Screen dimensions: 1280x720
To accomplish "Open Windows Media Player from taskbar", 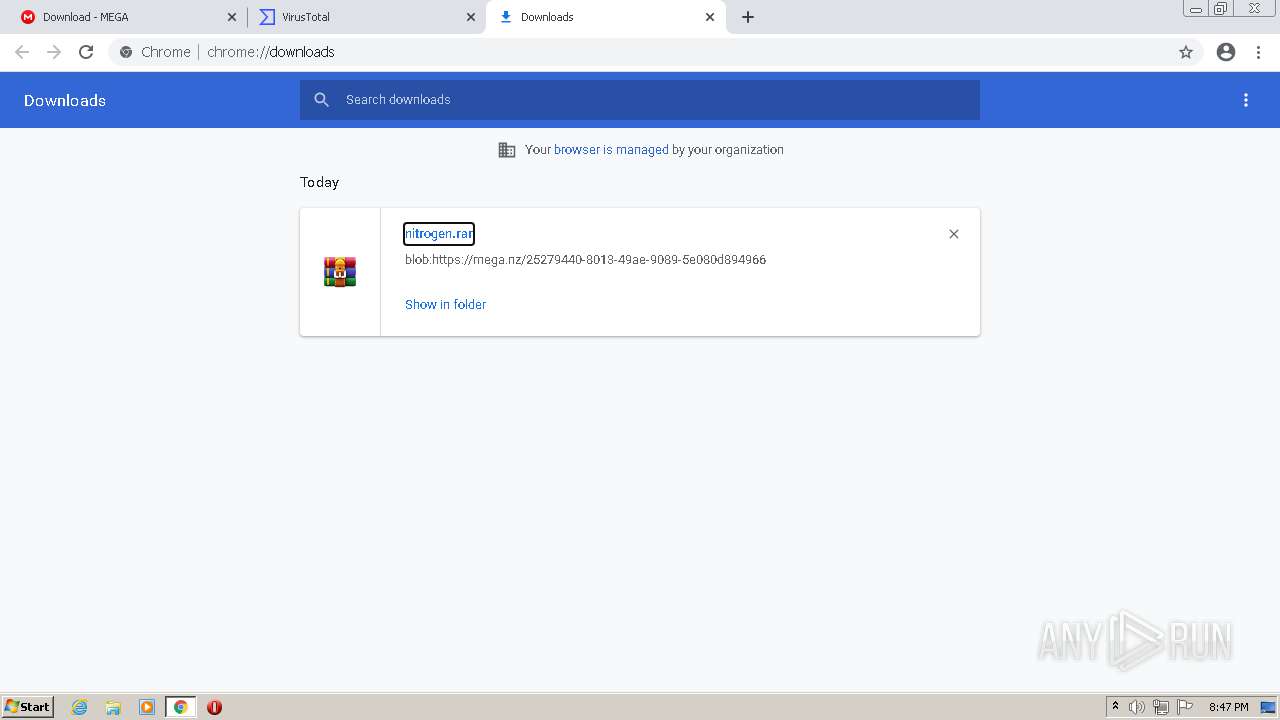I will tap(147, 707).
